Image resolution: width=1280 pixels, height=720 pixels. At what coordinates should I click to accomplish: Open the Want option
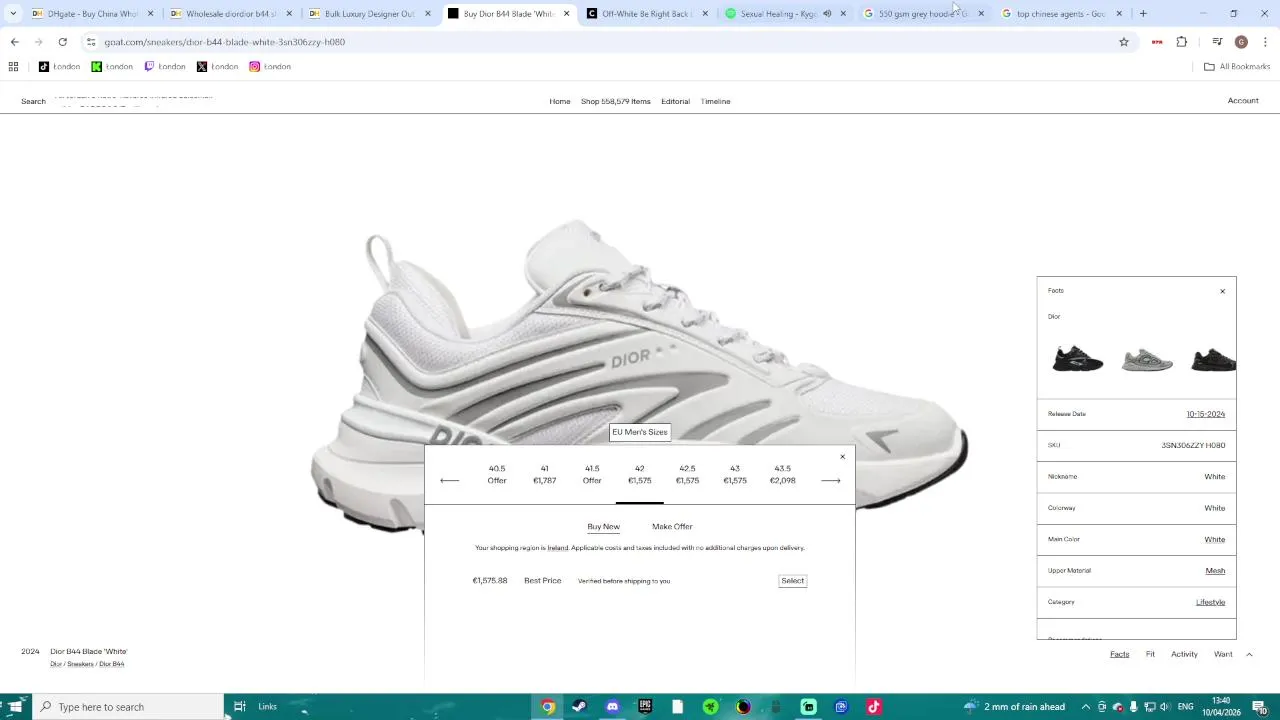click(x=1223, y=654)
